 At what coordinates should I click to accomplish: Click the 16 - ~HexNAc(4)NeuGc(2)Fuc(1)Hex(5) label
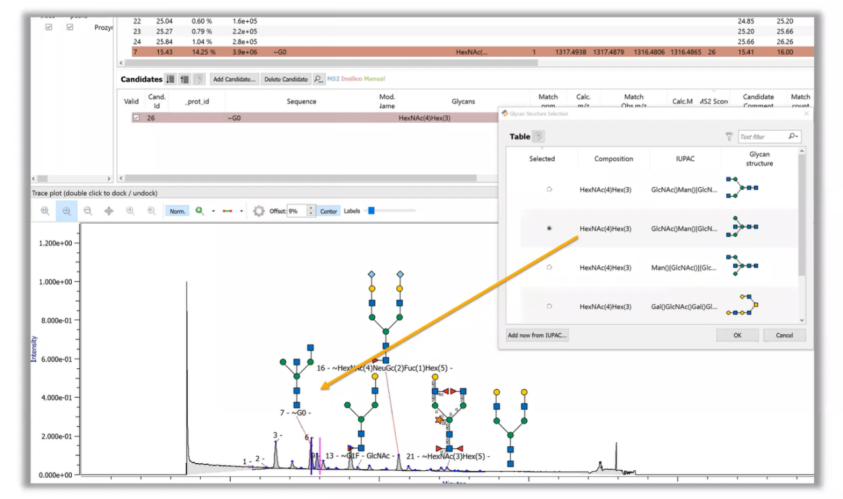coord(384,368)
